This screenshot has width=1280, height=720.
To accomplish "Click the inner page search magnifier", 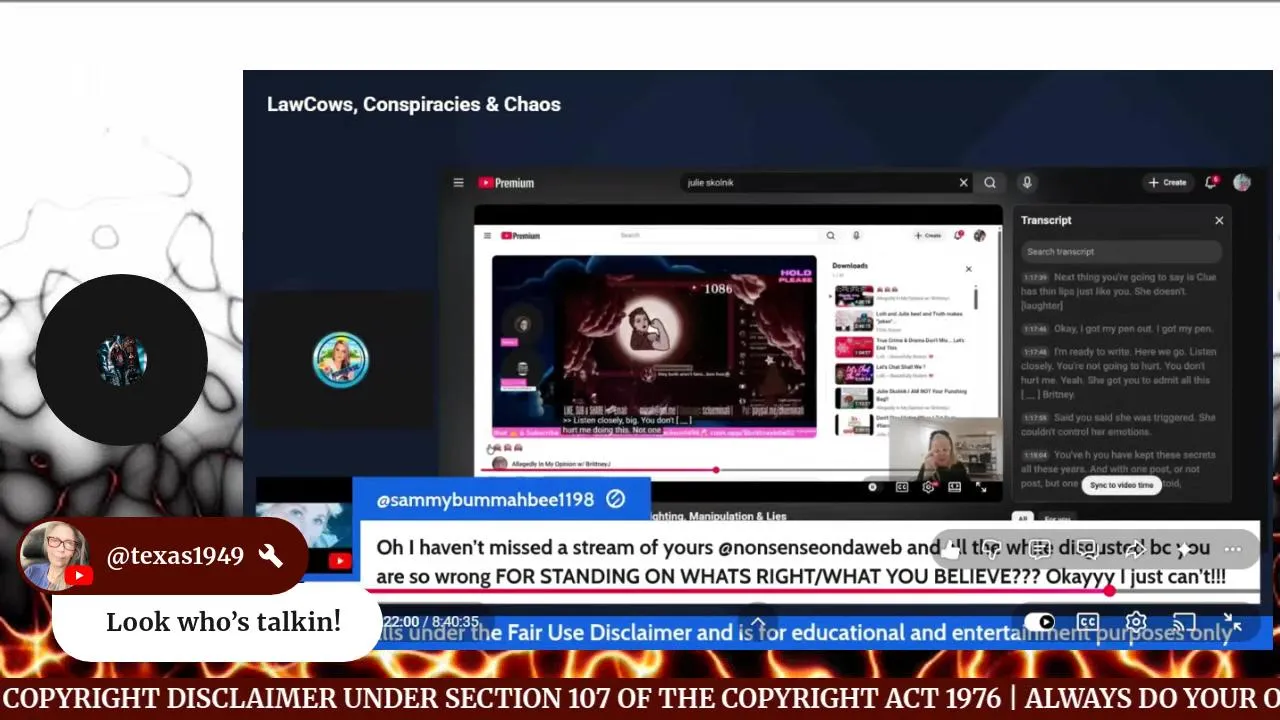I will (830, 236).
